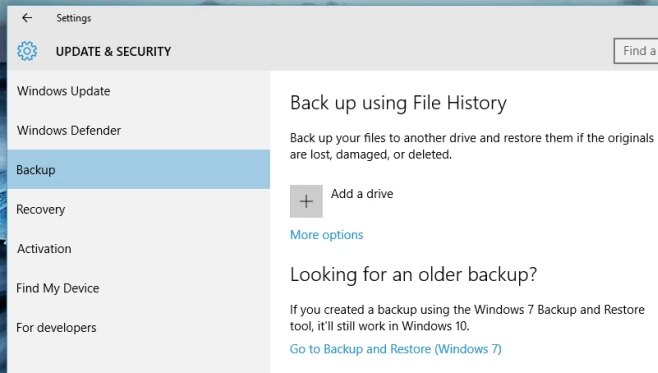
Task: Click the Add a drive label
Action: point(362,194)
